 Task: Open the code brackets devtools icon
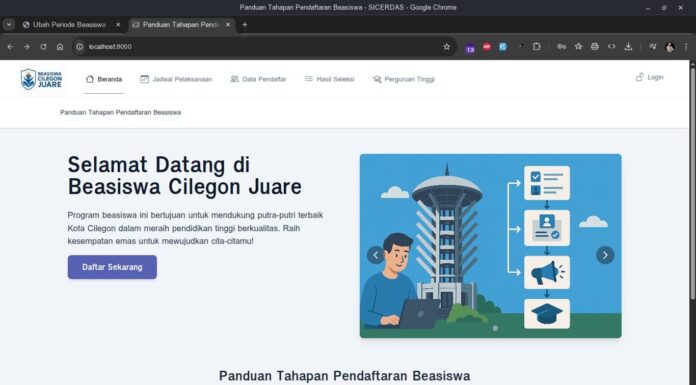612,47
